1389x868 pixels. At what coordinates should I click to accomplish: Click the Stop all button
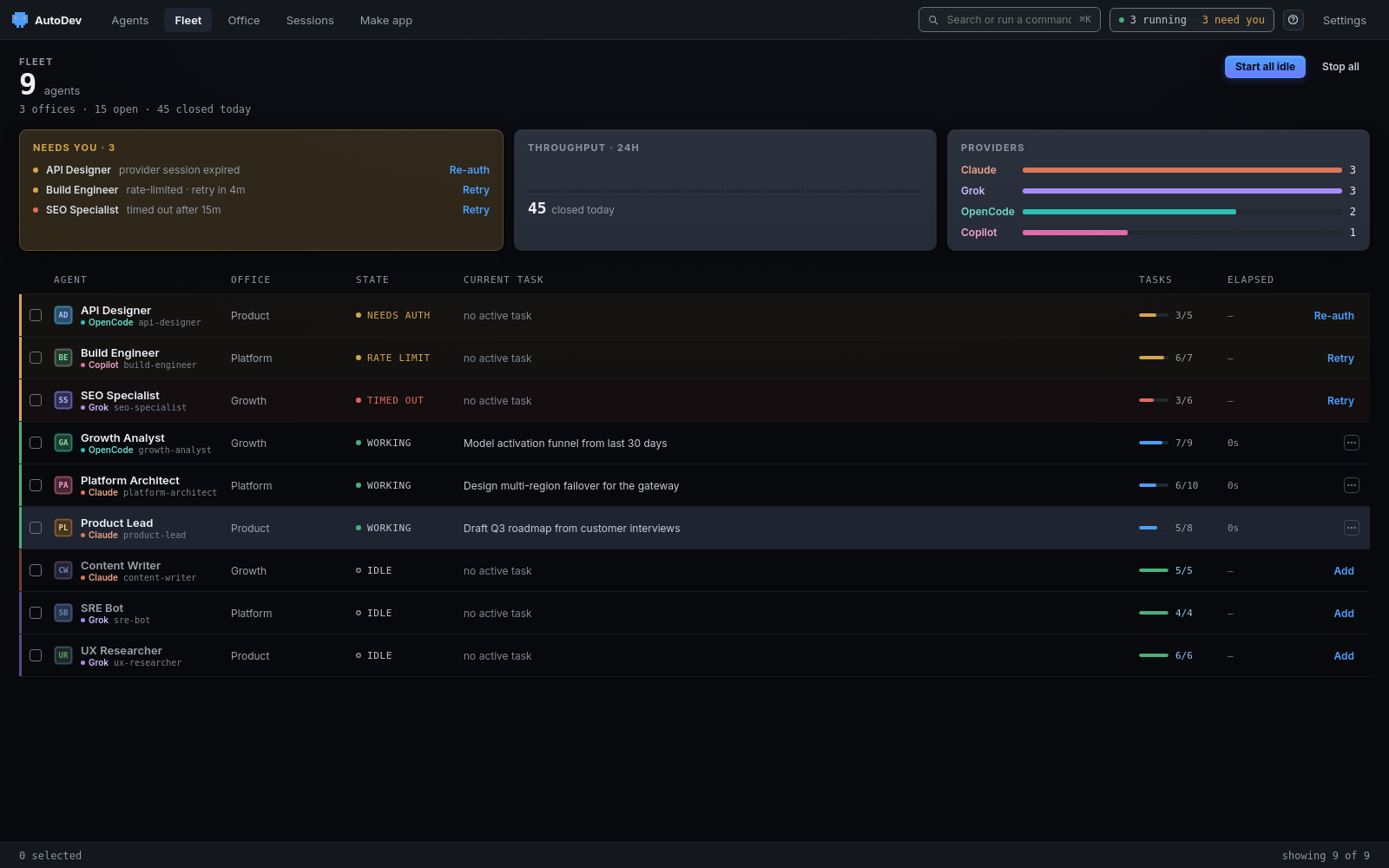[1340, 67]
